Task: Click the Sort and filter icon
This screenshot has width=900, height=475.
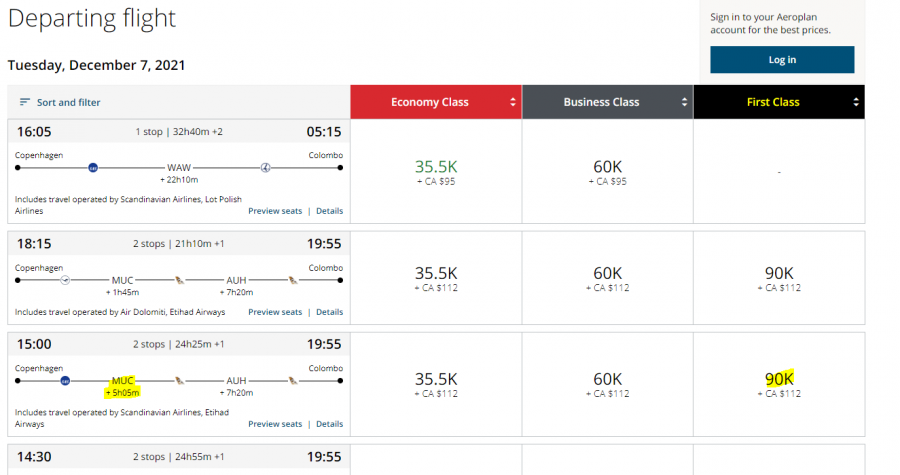Action: (25, 102)
